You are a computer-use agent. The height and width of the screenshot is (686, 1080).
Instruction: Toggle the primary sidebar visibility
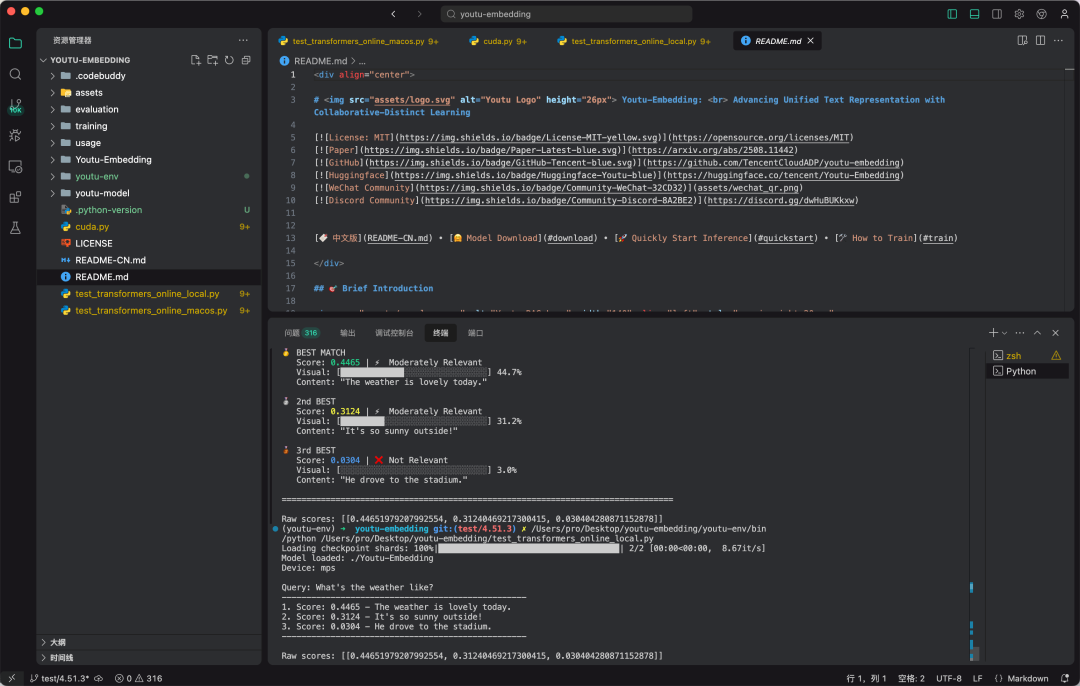coord(952,14)
